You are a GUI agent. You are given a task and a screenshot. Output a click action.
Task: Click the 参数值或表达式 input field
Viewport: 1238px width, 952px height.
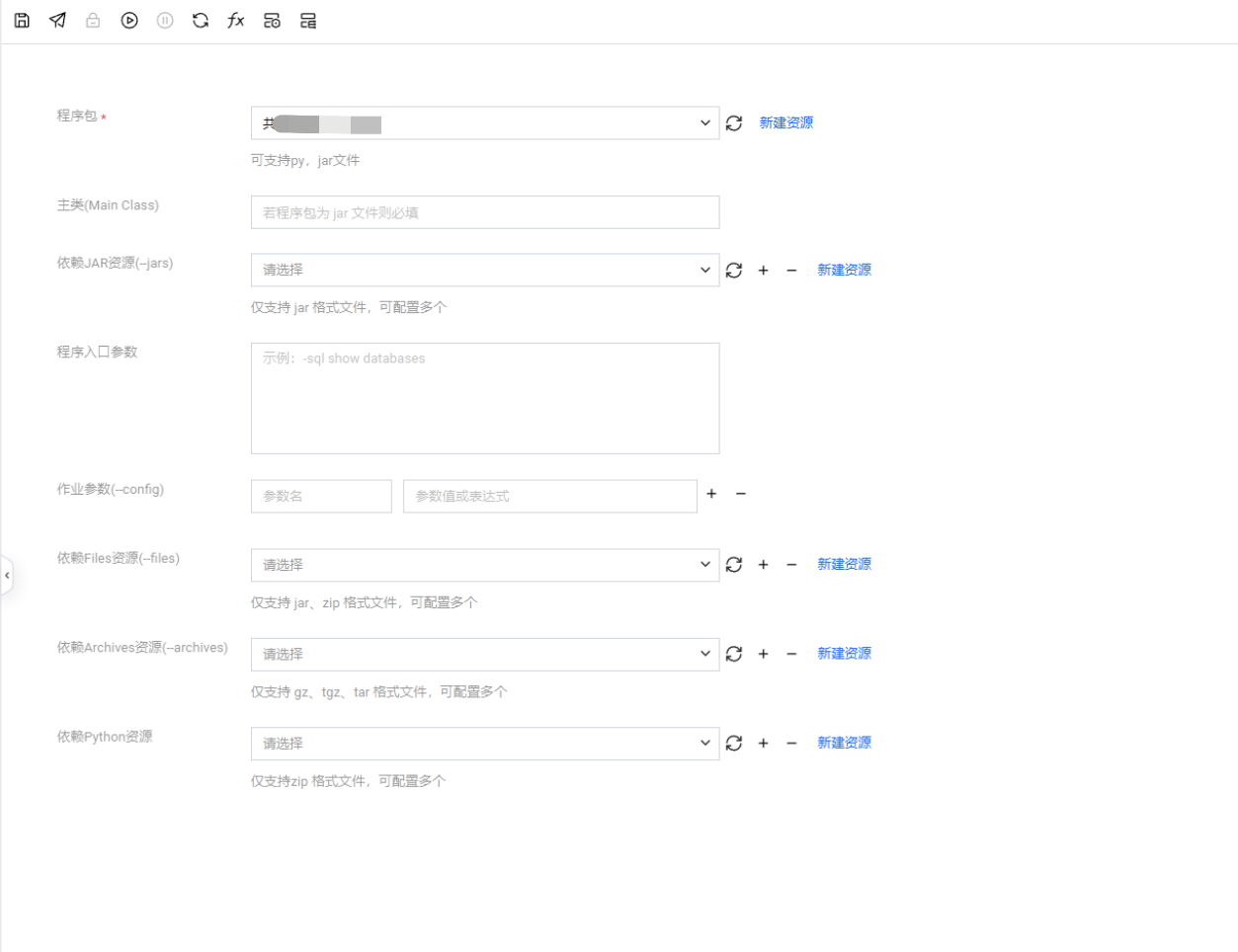pos(550,496)
